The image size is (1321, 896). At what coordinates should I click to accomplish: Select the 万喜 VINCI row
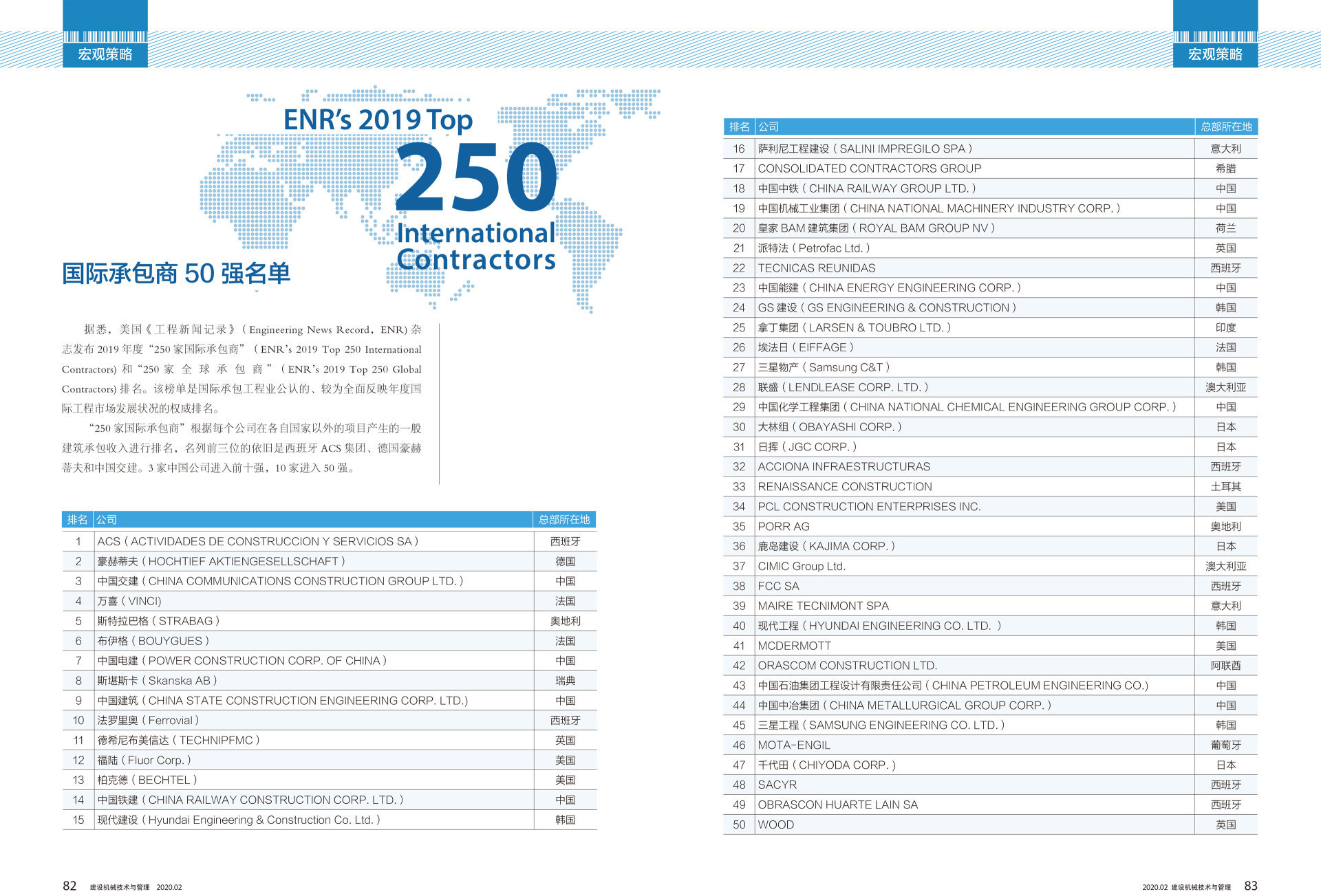329,601
